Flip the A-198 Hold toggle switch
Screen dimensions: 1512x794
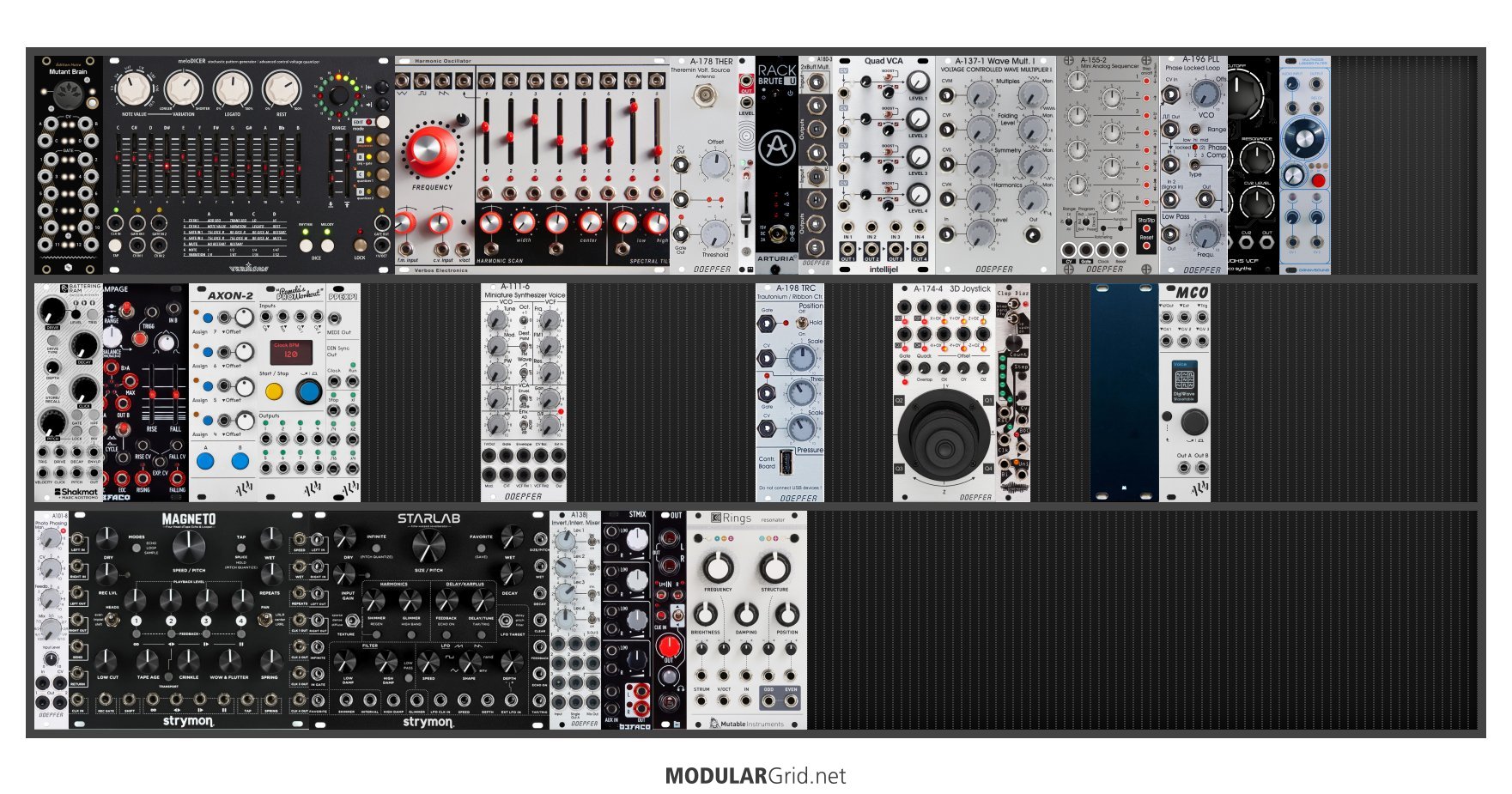[802, 323]
